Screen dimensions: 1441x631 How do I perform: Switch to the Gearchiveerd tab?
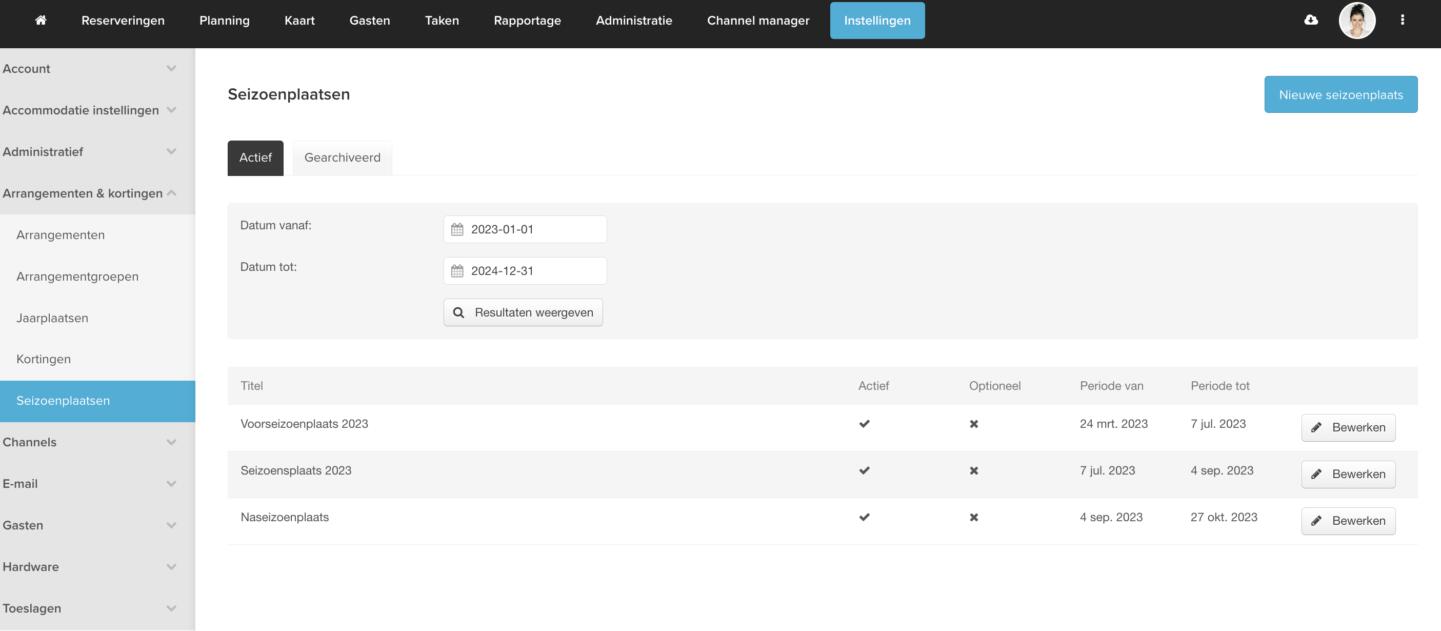(342, 158)
